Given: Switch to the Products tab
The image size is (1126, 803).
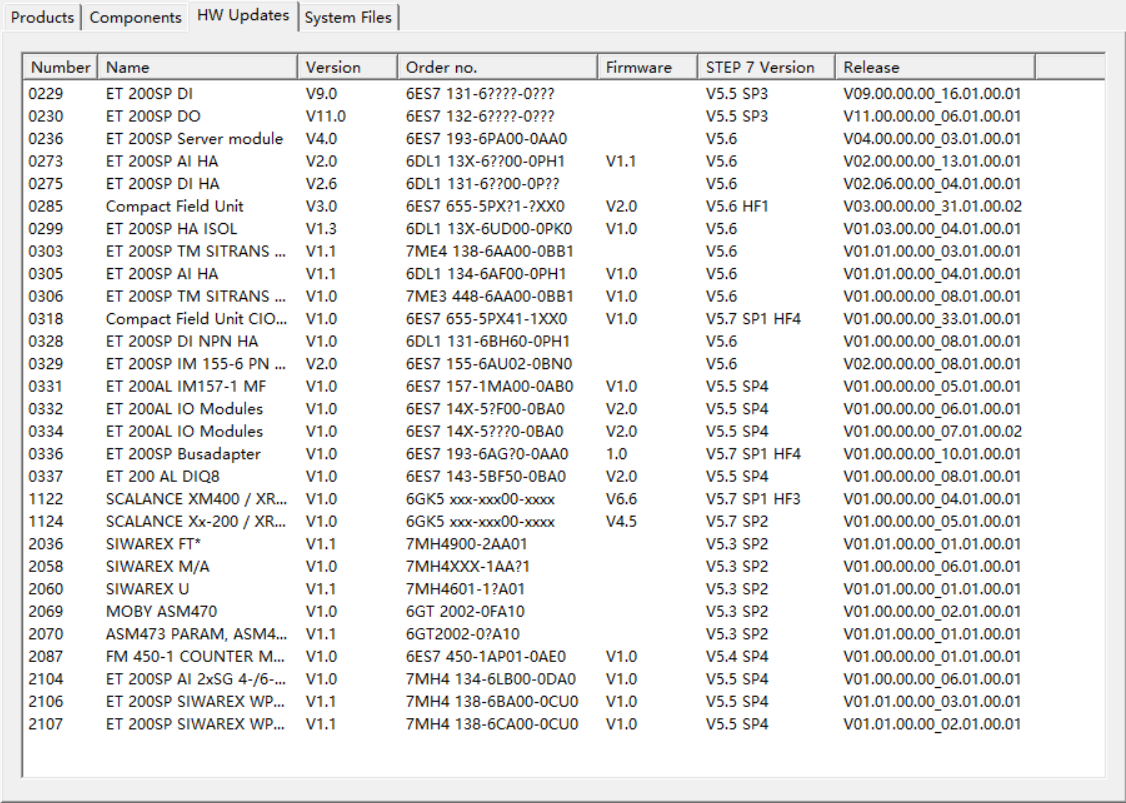Looking at the screenshot, I should click(x=43, y=17).
